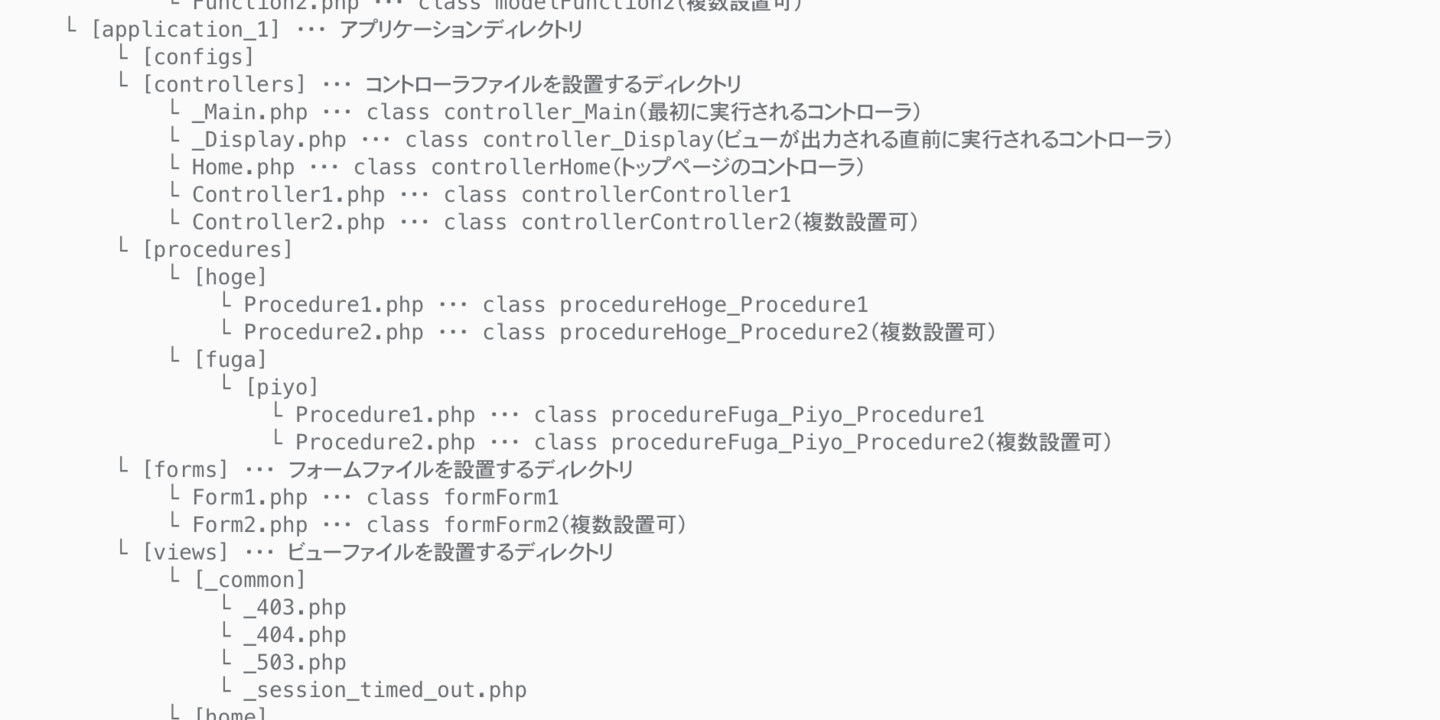The image size is (1440, 720).
Task: Click the Controller1.php file entry
Action: (x=288, y=194)
